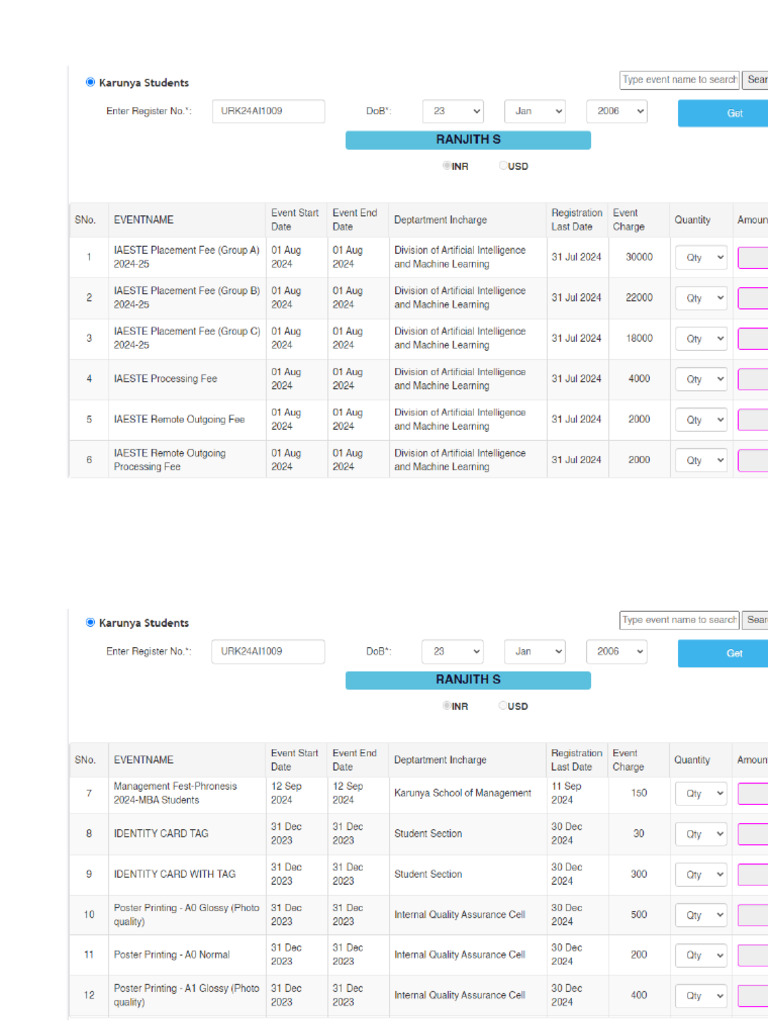Click the Get button above the Management Fest table
This screenshot has height=1024, width=768.
723,653
